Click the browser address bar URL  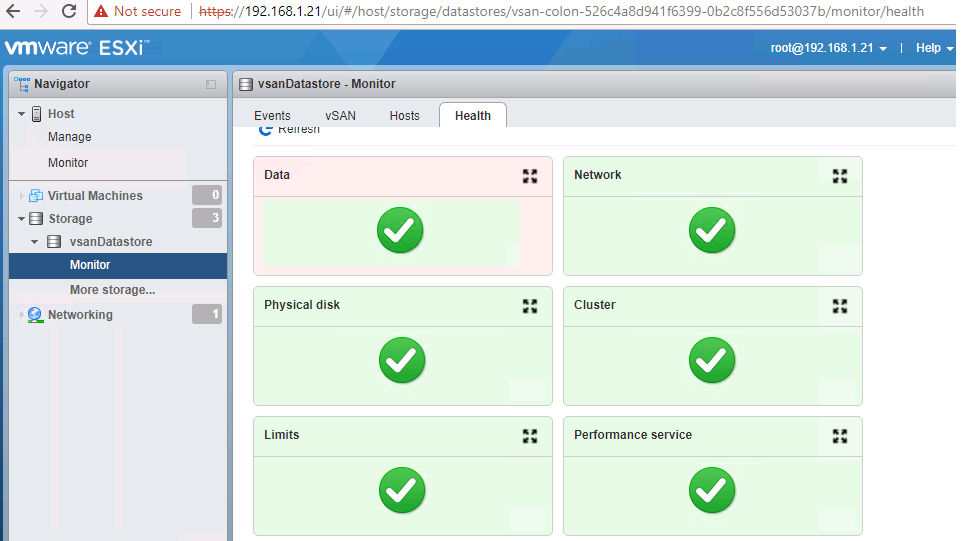click(561, 12)
